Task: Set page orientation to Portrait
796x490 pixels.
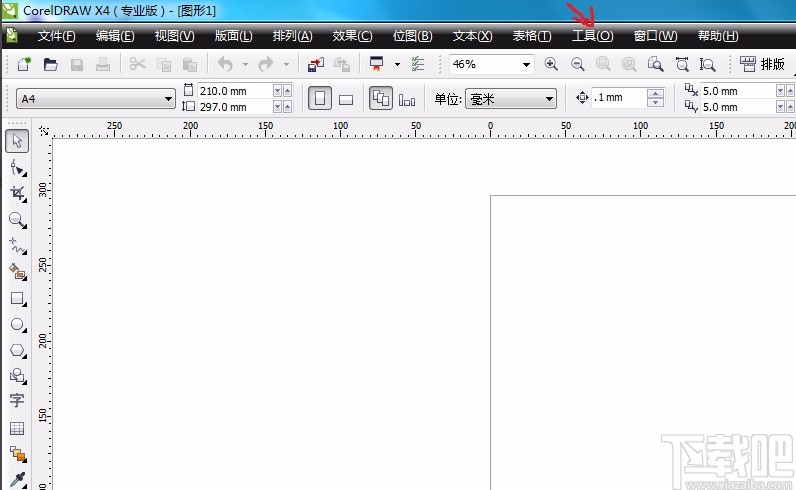Action: 320,98
